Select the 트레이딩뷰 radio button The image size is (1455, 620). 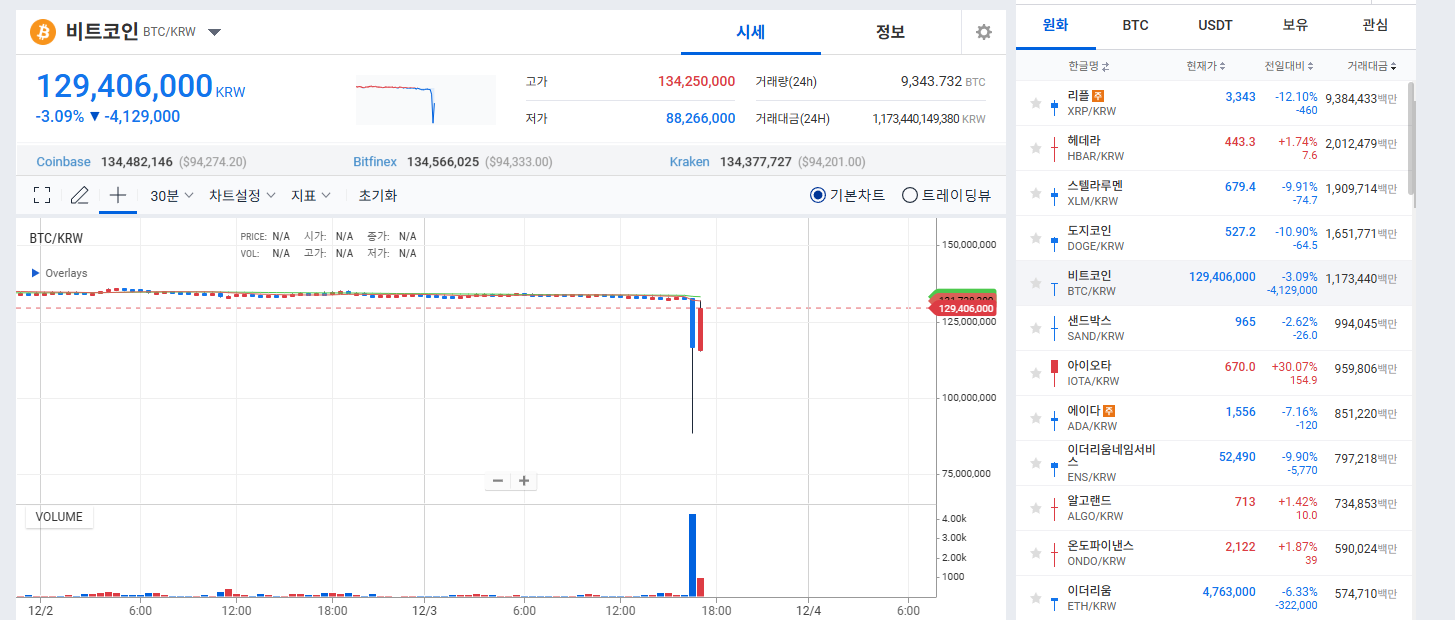[x=910, y=196]
